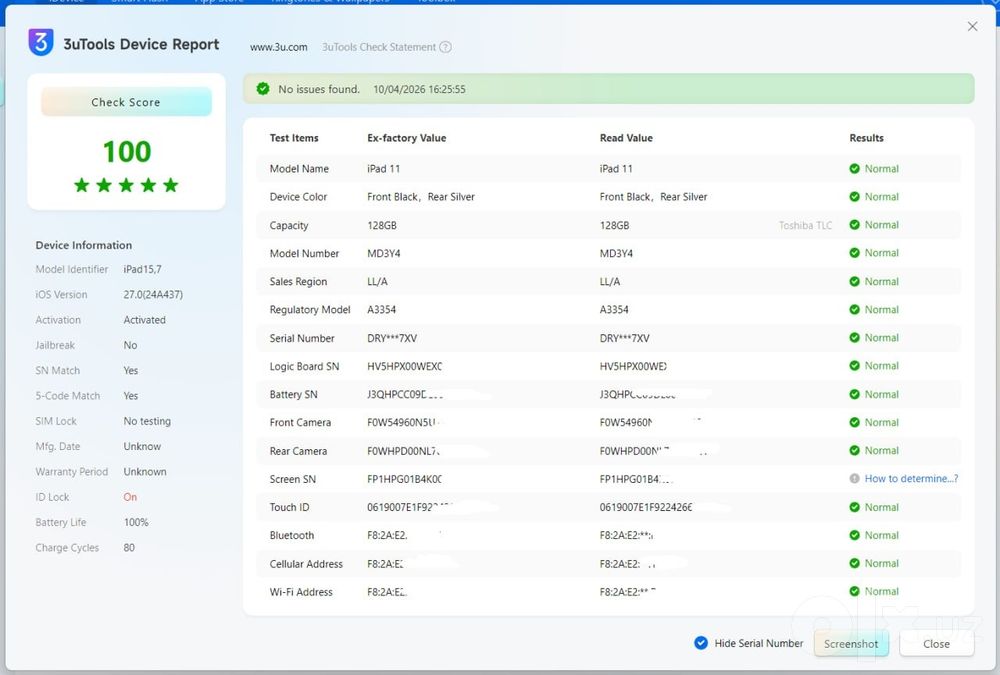Screen dimensions: 1000x675
Task: Select the Warranty Period value Unknown
Action: point(145,471)
